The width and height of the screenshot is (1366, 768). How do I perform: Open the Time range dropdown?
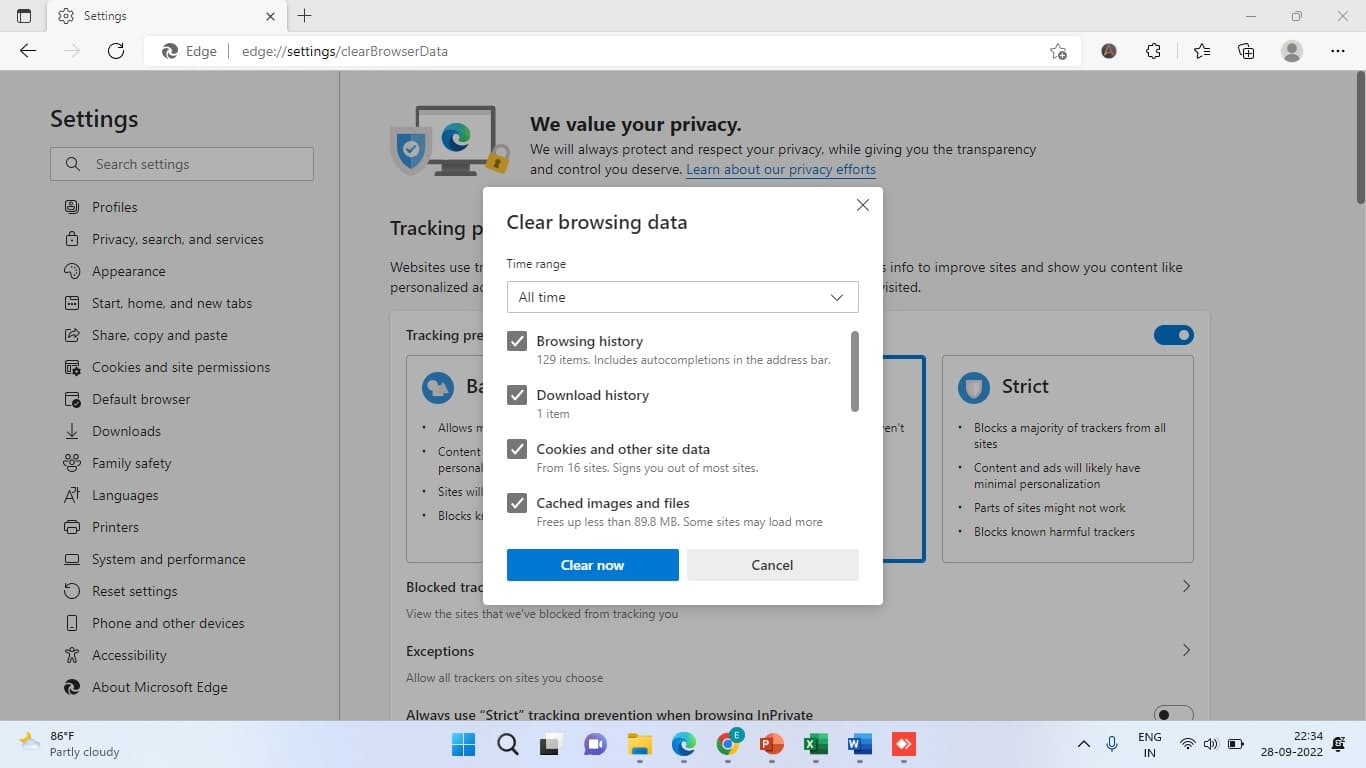click(682, 297)
